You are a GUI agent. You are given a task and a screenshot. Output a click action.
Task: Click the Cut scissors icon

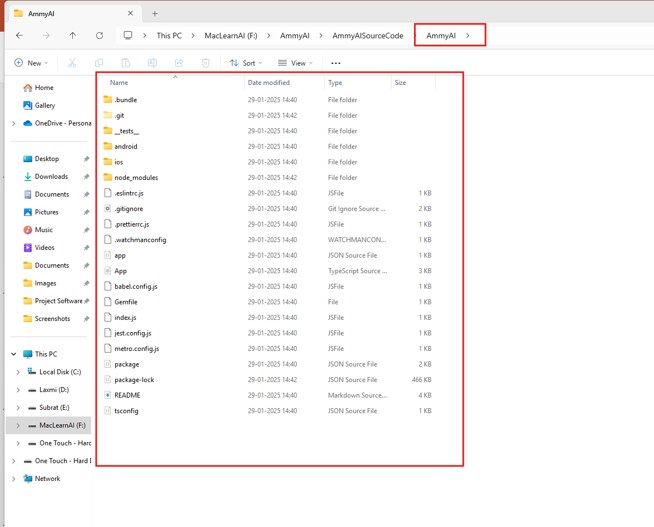click(x=72, y=63)
